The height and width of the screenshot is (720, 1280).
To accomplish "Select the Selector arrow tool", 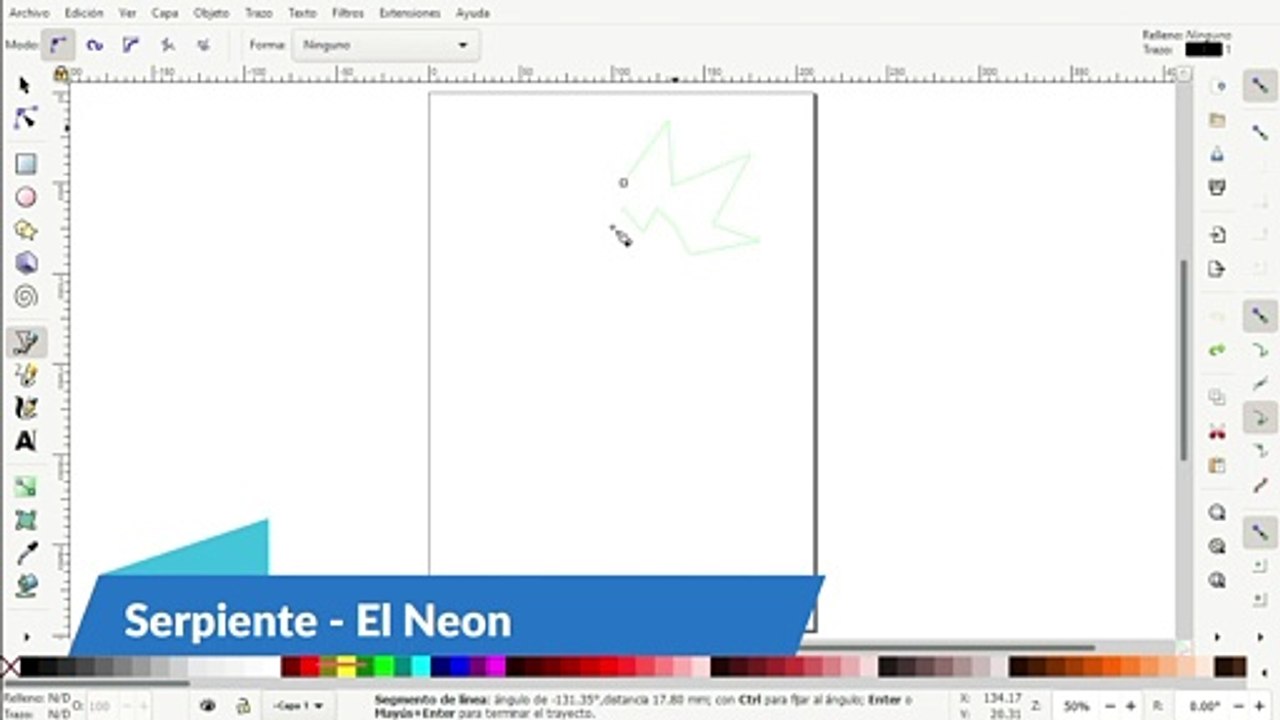I will point(25,86).
